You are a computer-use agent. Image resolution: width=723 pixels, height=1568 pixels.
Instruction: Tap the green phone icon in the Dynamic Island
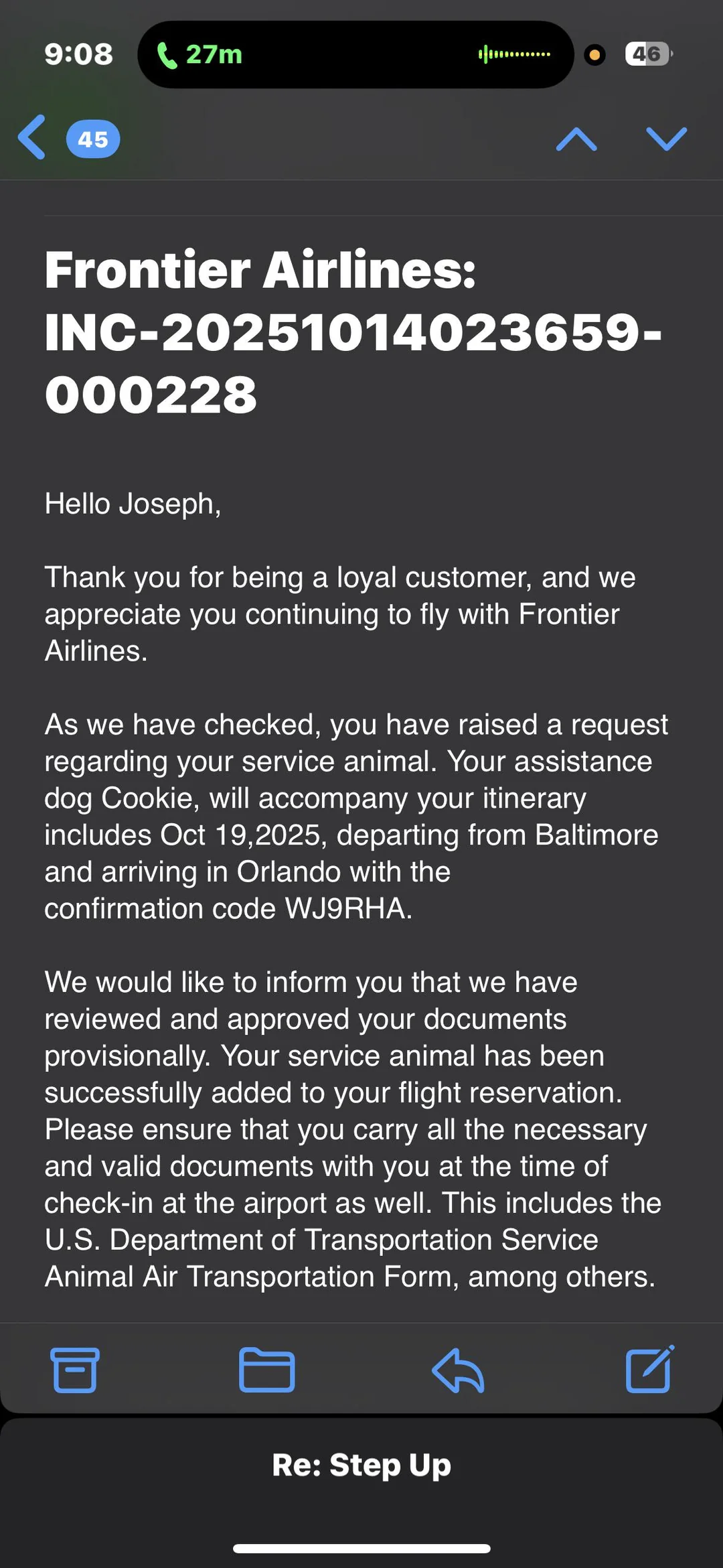click(x=167, y=55)
